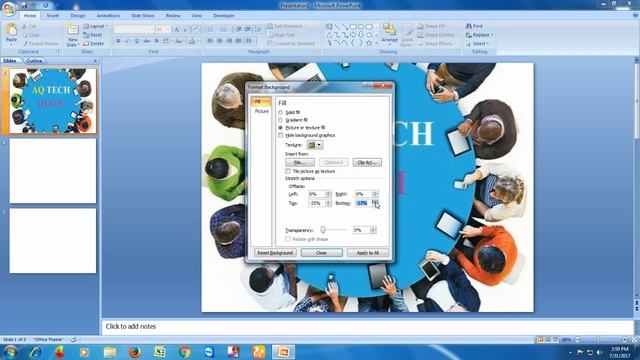Click Normal view icon in status bar
The height and width of the screenshot is (360, 640).
point(540,340)
